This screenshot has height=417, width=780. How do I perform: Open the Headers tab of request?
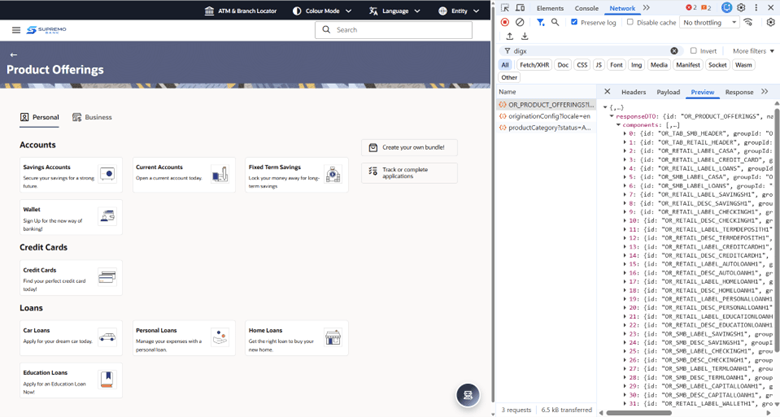[633, 92]
